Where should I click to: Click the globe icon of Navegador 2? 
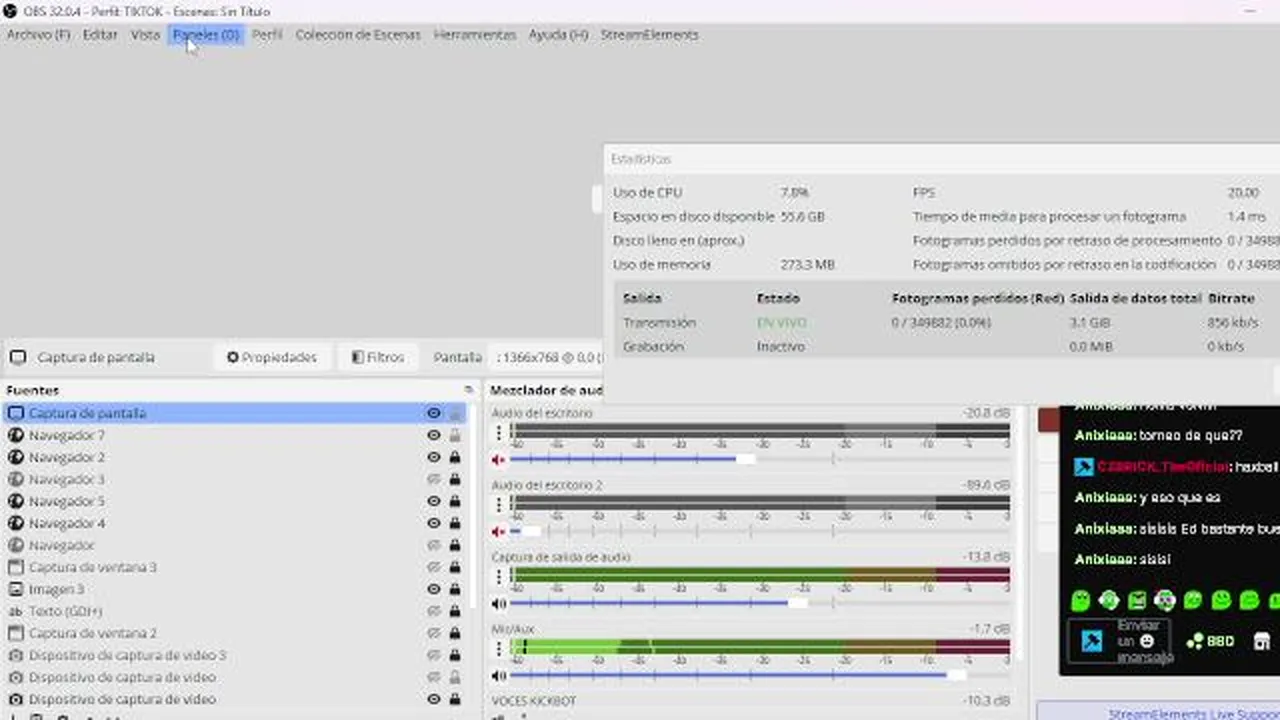click(x=16, y=457)
